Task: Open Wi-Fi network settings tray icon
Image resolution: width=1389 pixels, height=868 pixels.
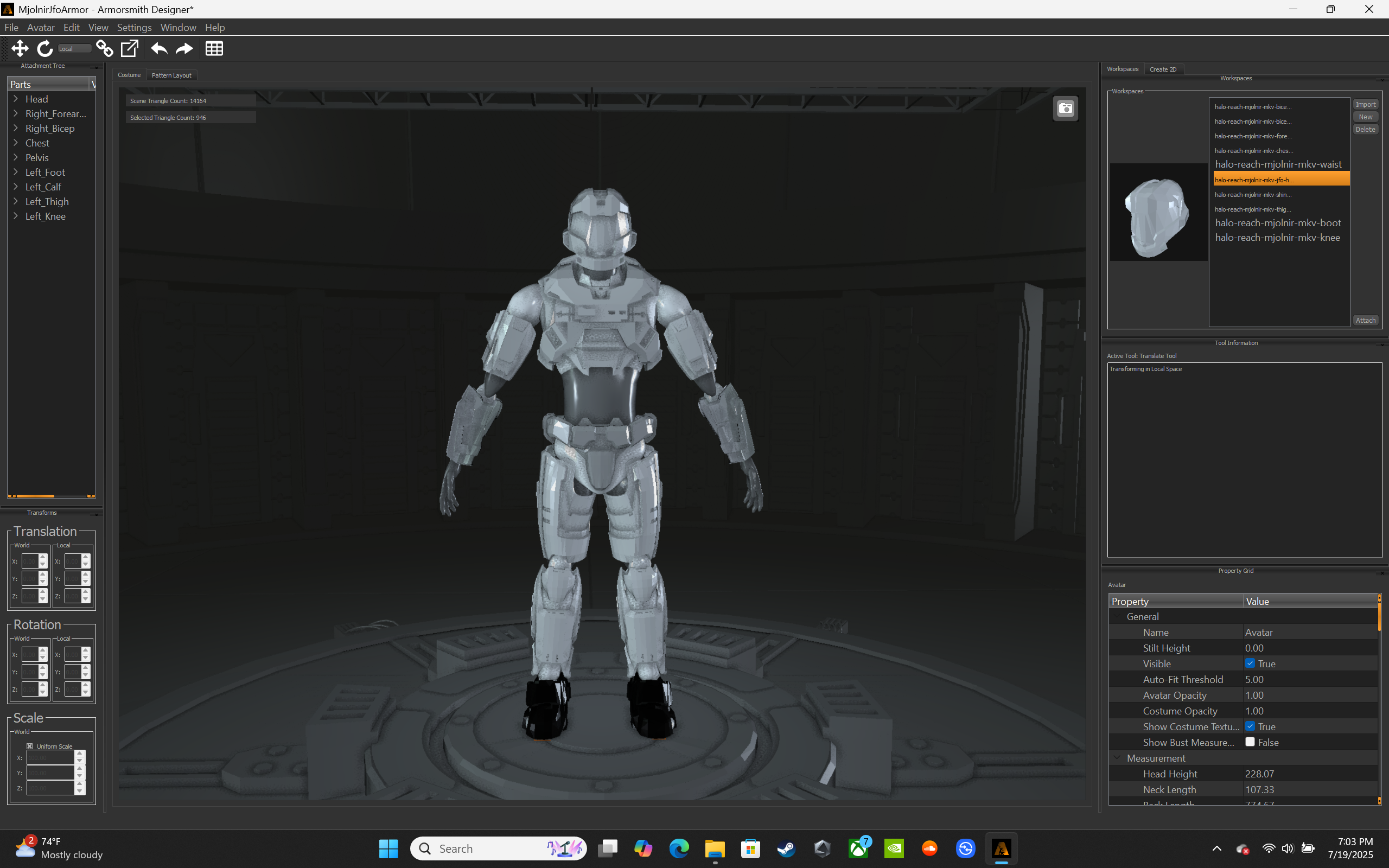Action: click(1269, 848)
